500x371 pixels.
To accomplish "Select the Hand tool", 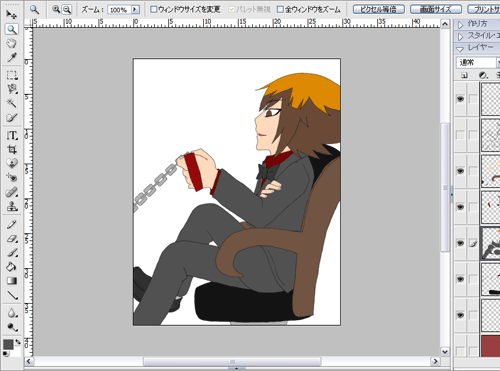I will coord(12,43).
